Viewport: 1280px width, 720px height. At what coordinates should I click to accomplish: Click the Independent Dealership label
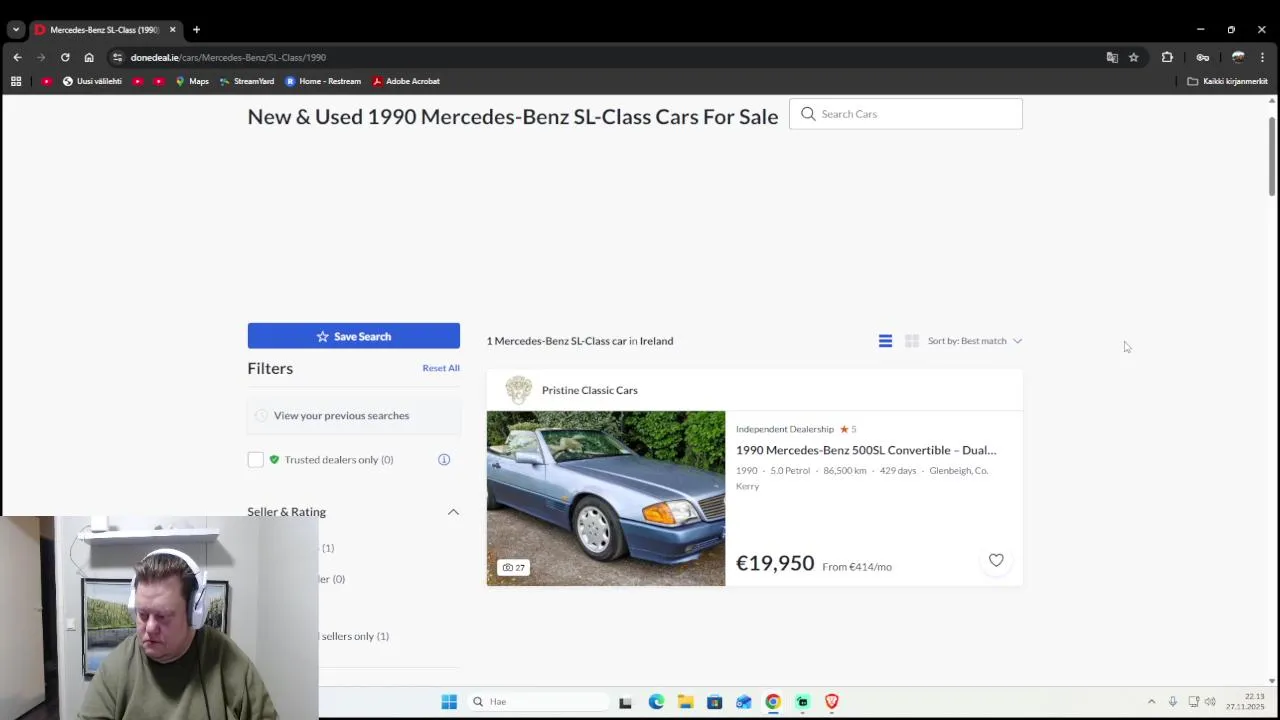785,429
